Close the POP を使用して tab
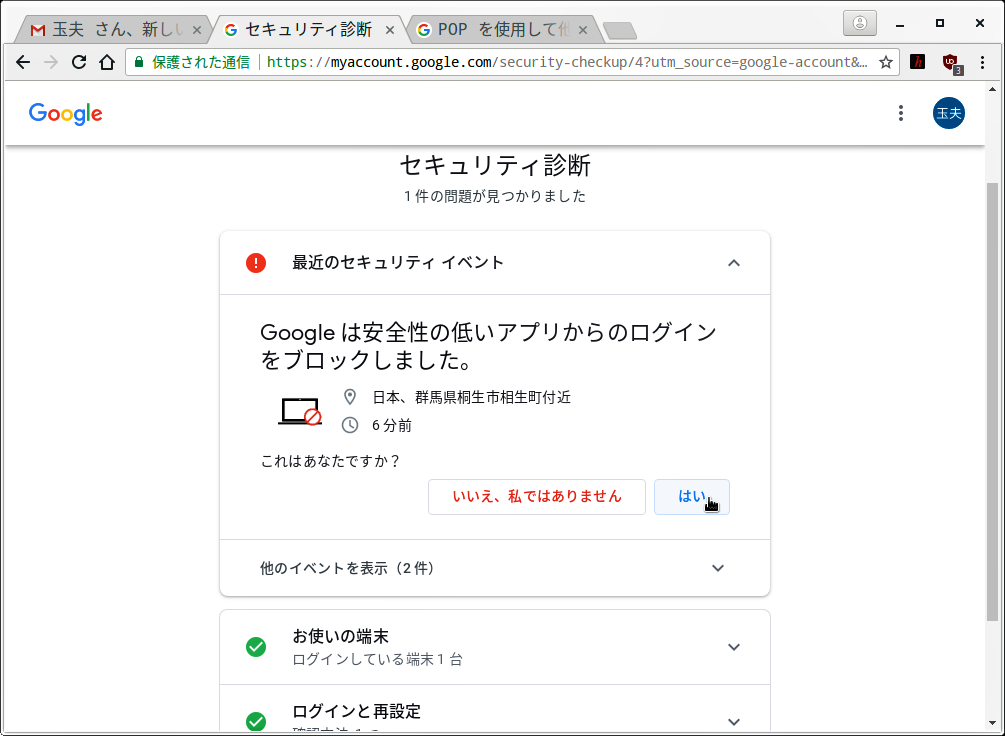Screen dimensions: 1005x736 pos(583,30)
